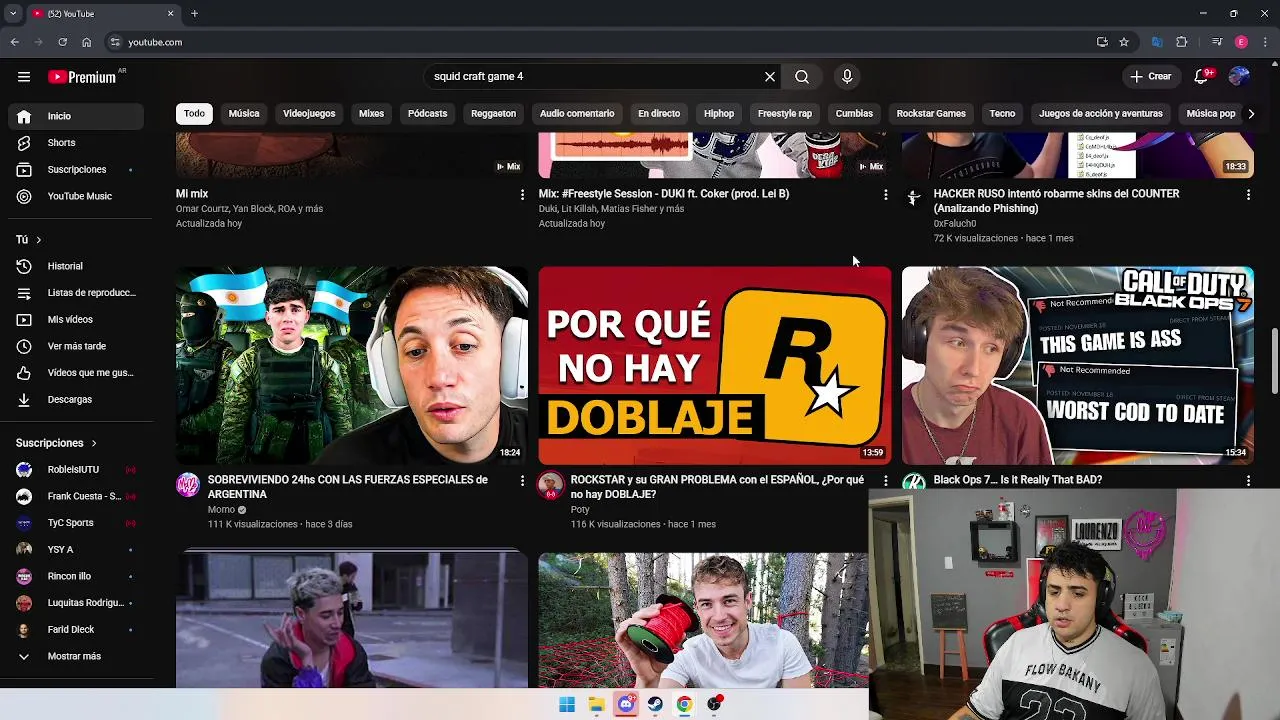The height and width of the screenshot is (720, 1280).
Task: Open Suscripciones in sidebar
Action: (74, 169)
